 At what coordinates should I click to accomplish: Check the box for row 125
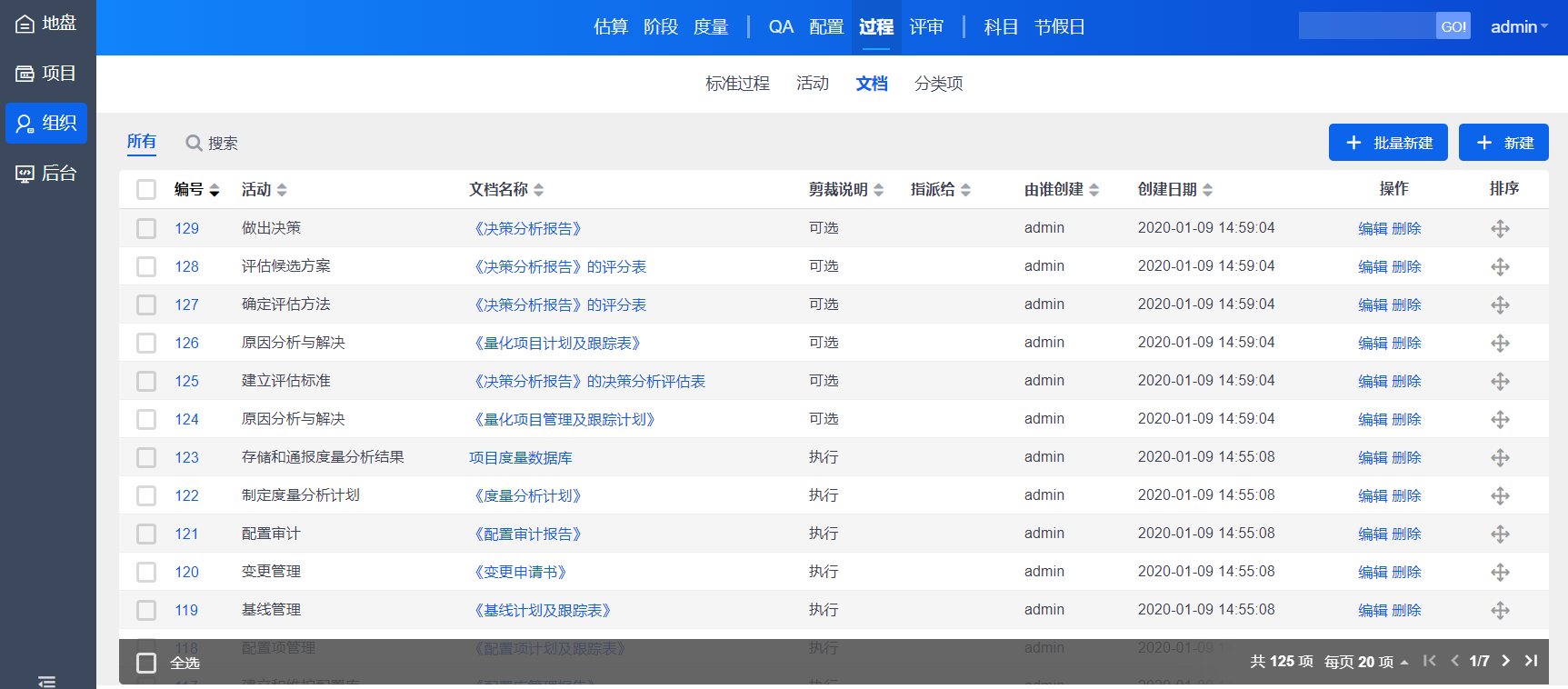tap(146, 381)
